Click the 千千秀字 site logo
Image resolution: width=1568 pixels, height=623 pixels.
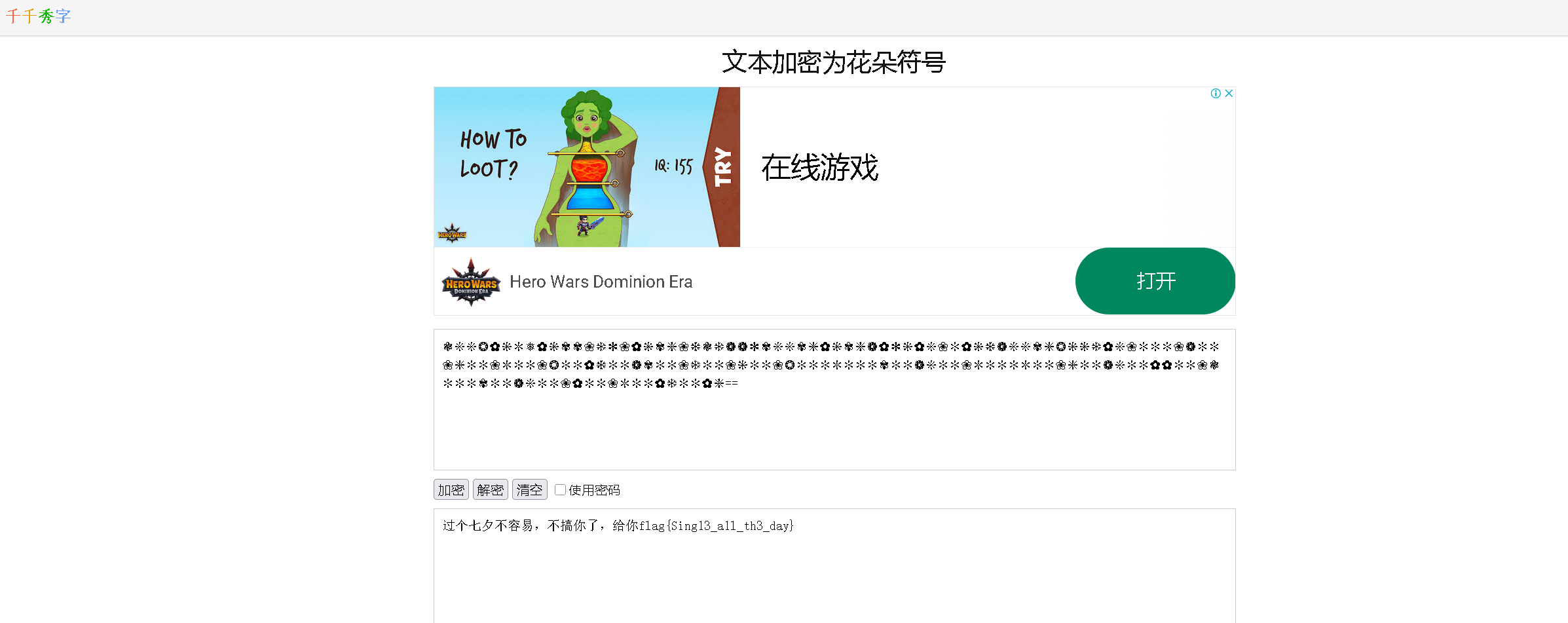click(39, 16)
